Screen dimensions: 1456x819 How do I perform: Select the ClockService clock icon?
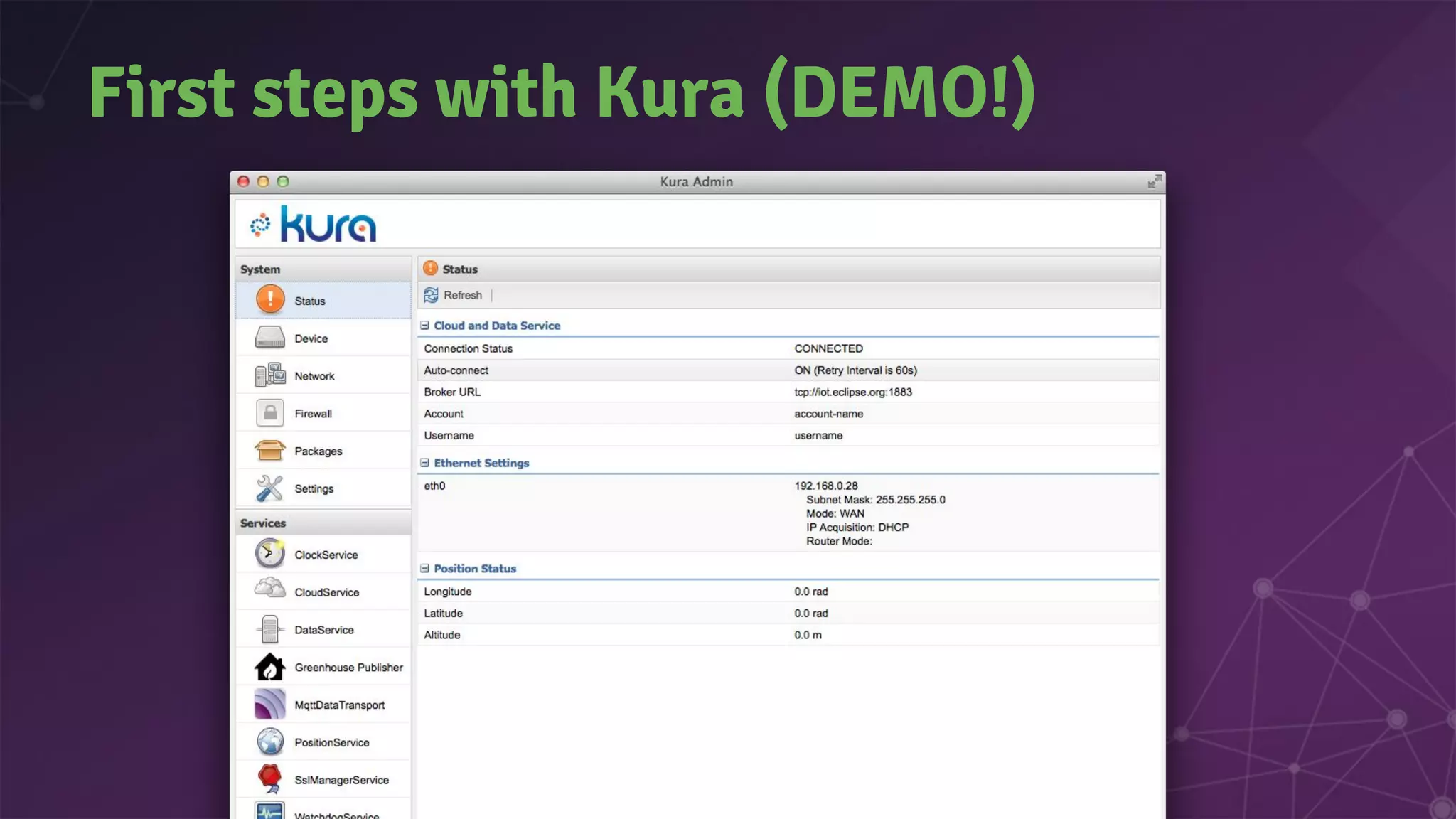(x=270, y=554)
